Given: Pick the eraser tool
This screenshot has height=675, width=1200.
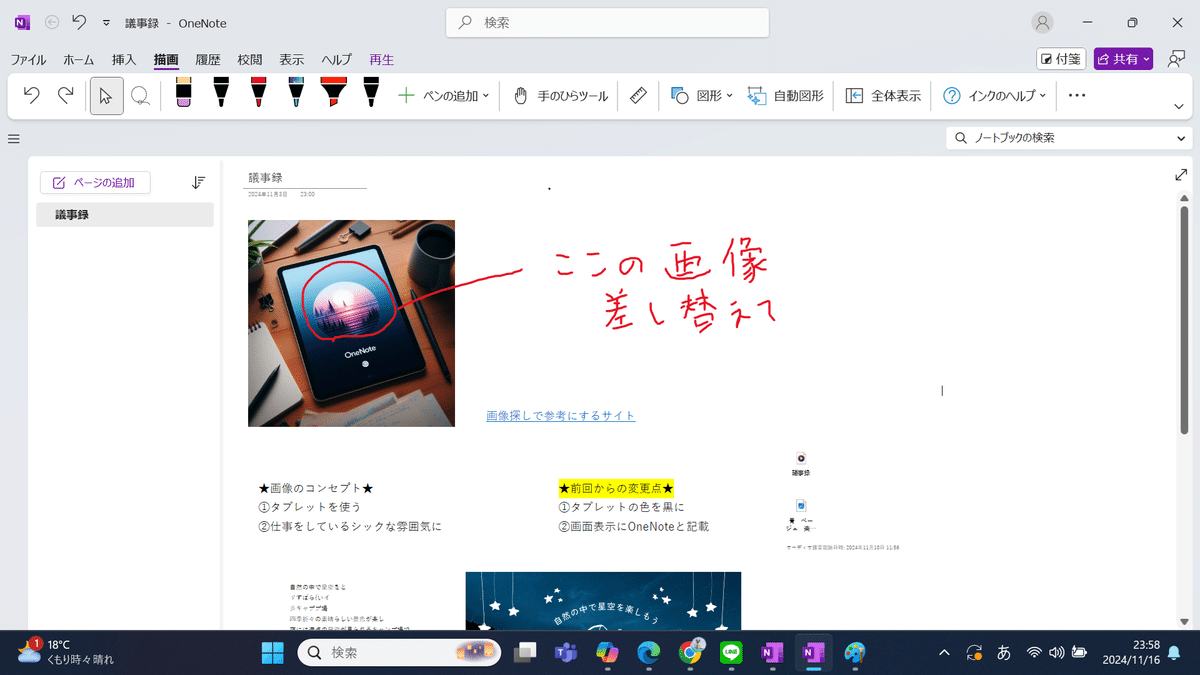Looking at the screenshot, I should point(183,93).
